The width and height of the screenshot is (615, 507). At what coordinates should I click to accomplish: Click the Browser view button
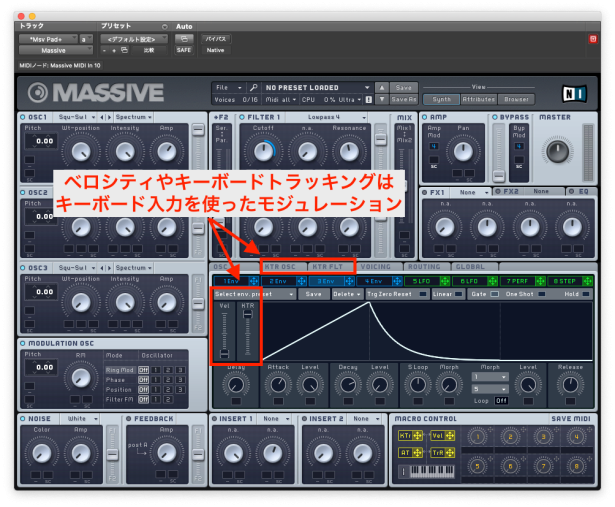tap(517, 100)
